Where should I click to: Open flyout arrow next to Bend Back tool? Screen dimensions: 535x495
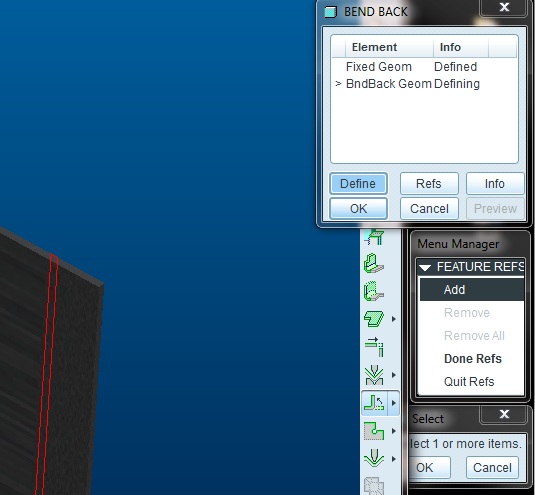394,403
